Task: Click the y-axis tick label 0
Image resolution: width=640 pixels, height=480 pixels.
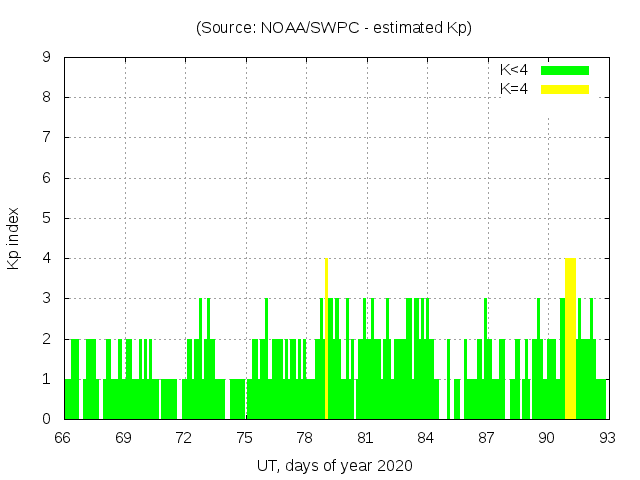Action: [46, 419]
